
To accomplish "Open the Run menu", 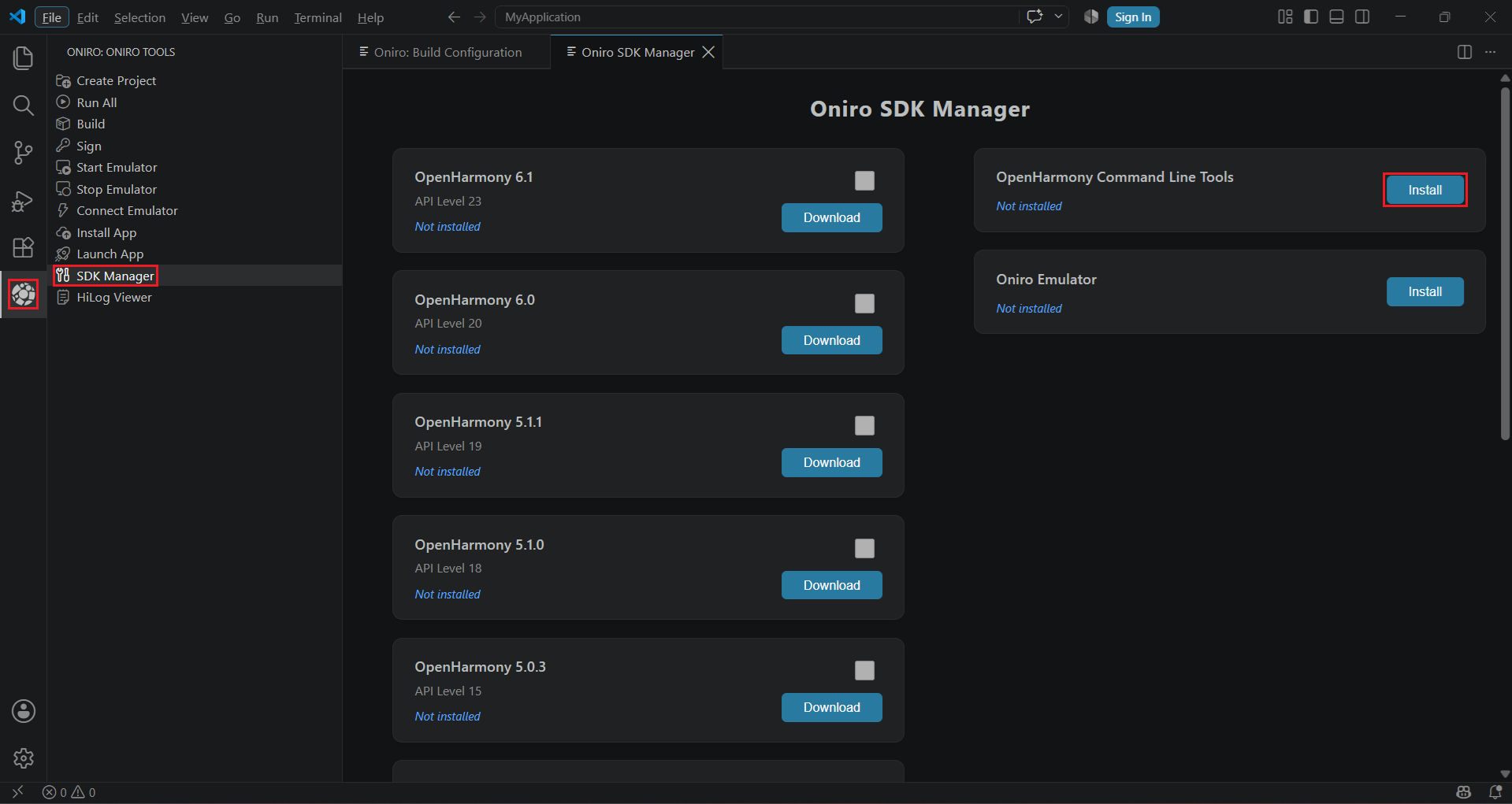I will pos(267,17).
